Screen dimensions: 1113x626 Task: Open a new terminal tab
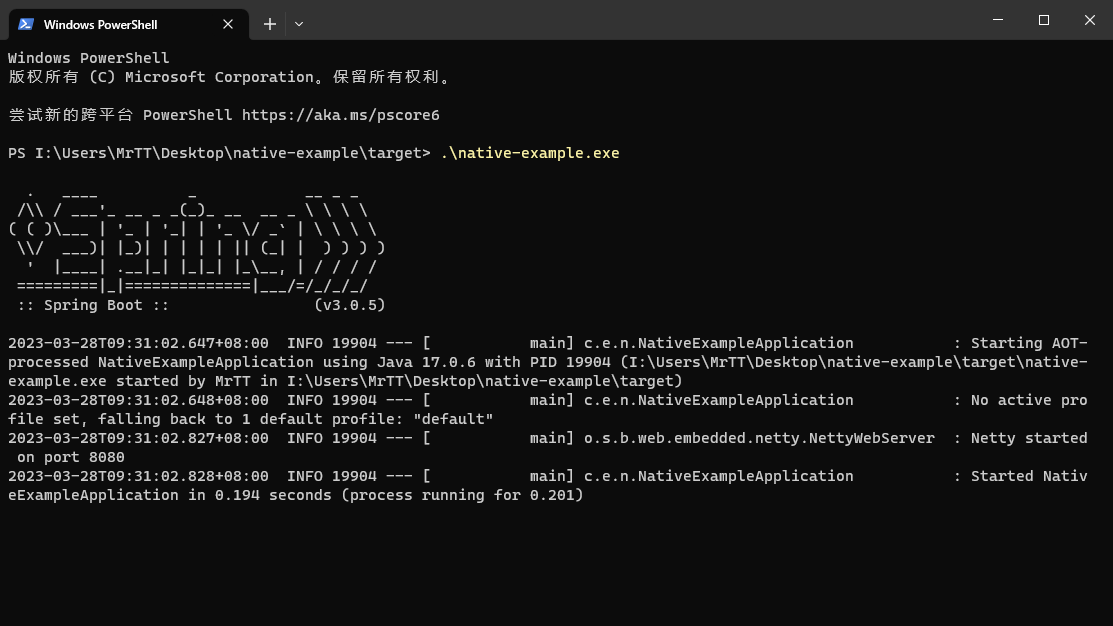(x=270, y=24)
